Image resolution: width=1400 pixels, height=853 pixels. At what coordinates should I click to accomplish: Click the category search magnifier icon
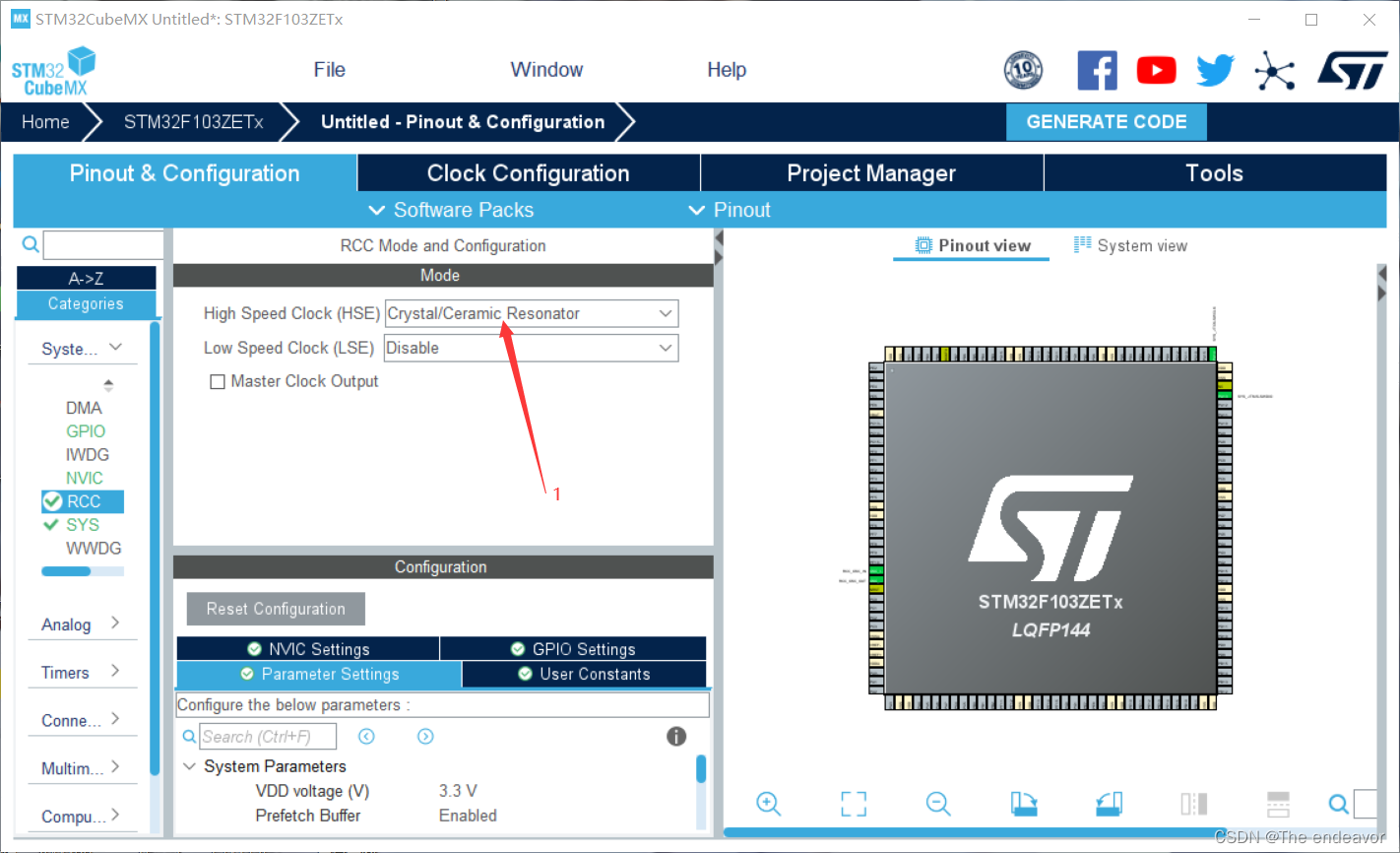(x=31, y=244)
